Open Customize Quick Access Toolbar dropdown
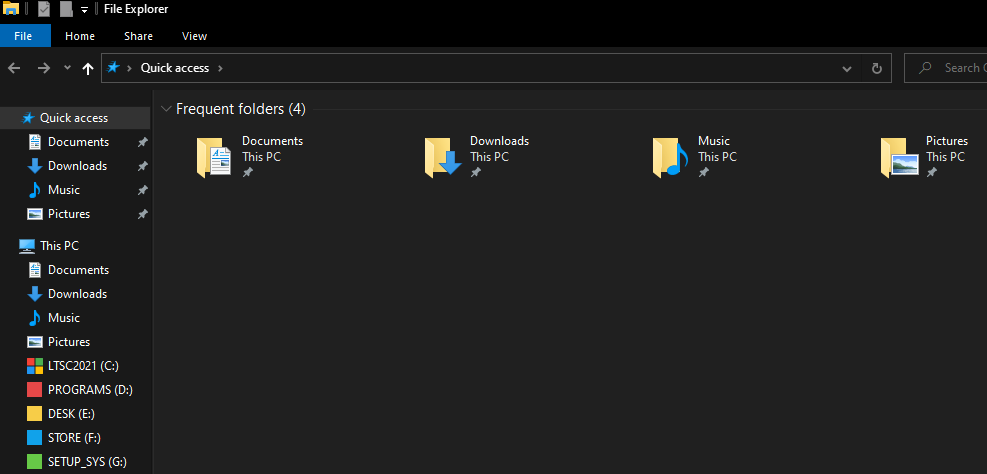The width and height of the screenshot is (987, 474). pos(85,10)
